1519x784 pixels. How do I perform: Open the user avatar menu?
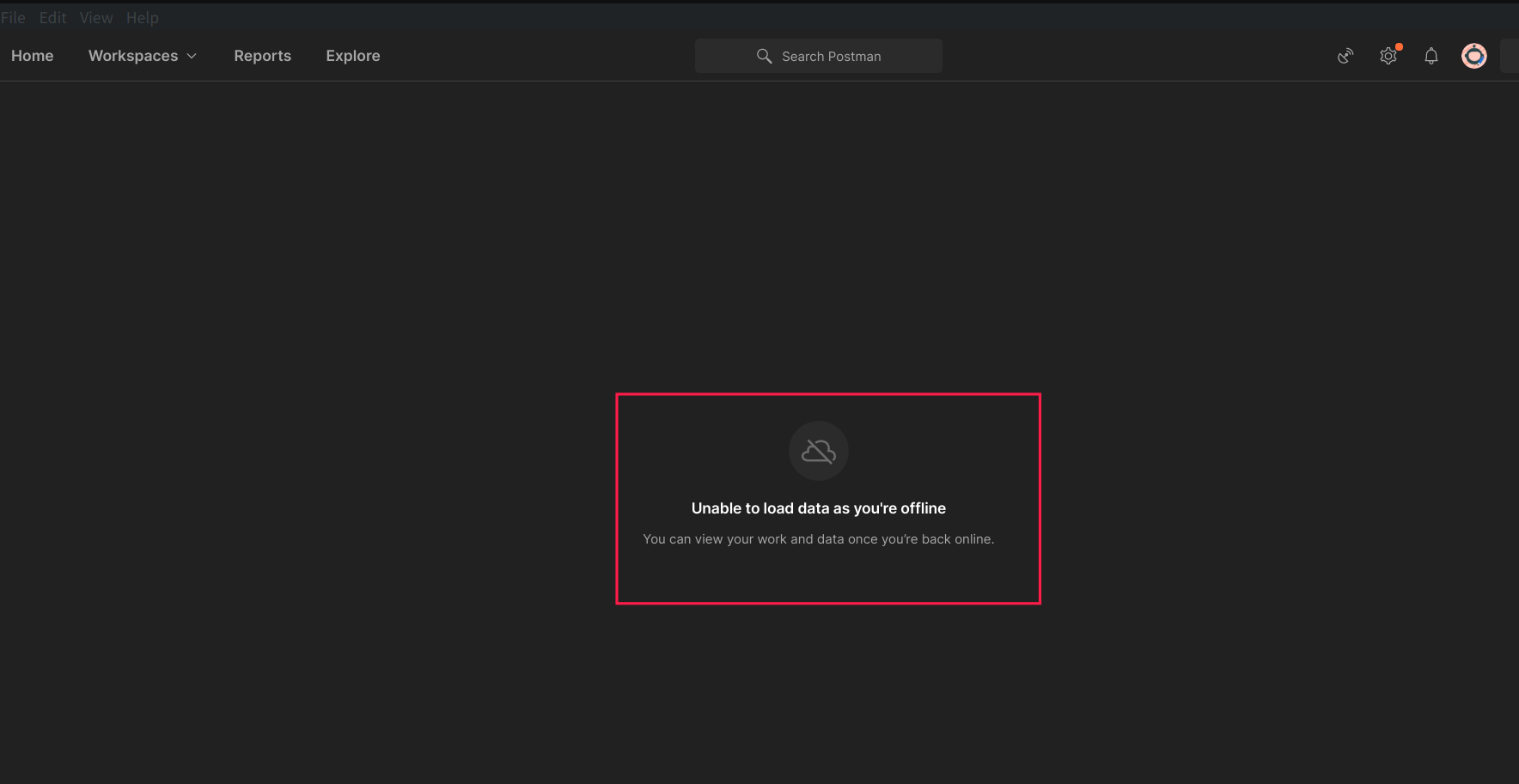[x=1474, y=56]
